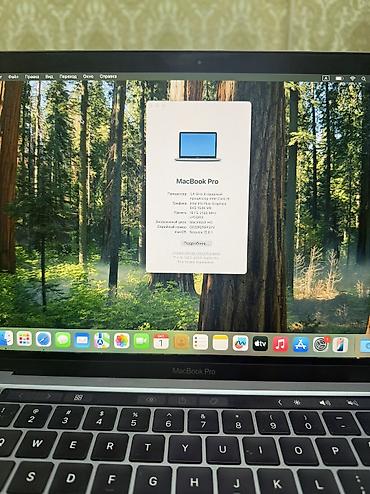Launch App Store from the Dock
370x494 pixels.
point(301,344)
